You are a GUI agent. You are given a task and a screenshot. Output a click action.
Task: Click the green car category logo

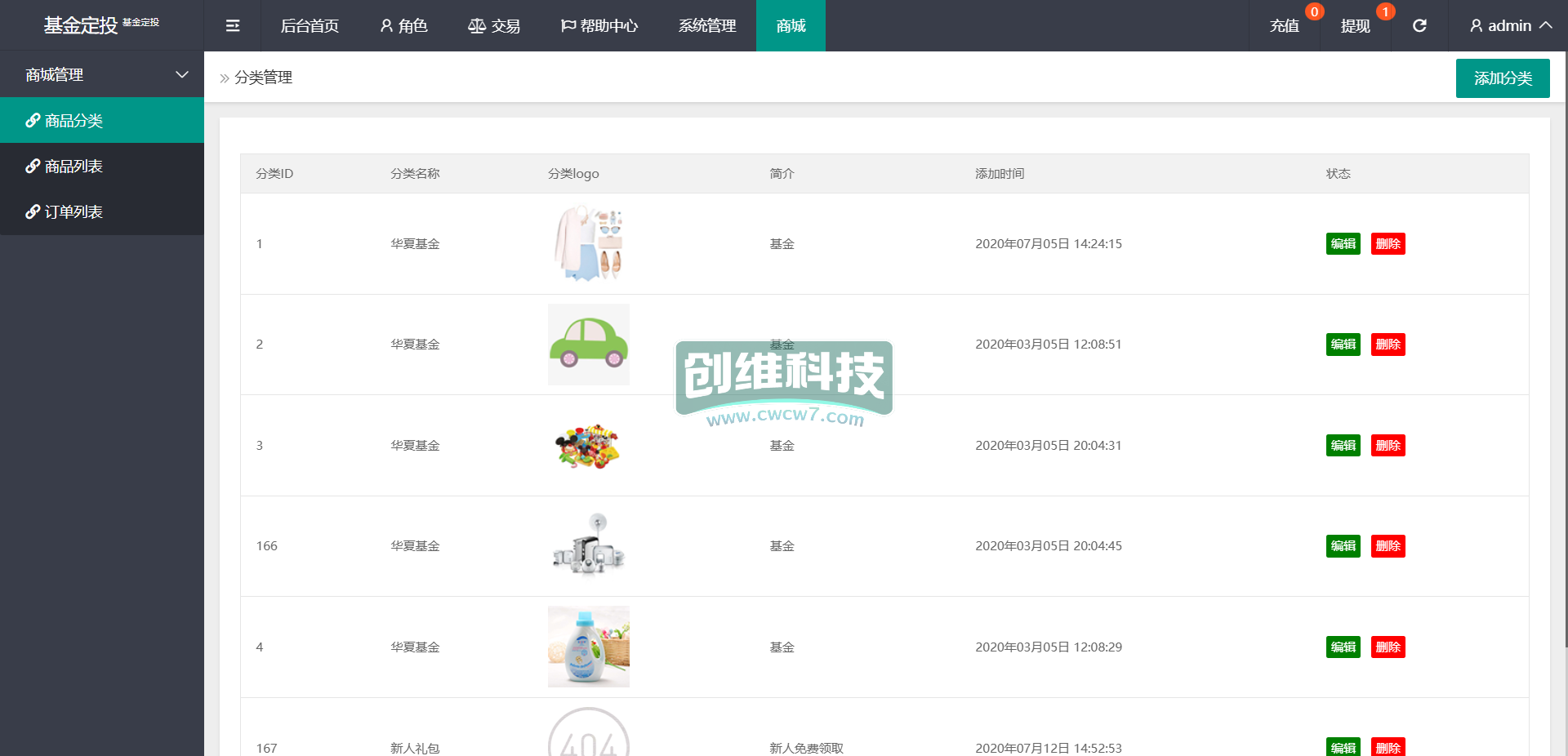click(588, 345)
